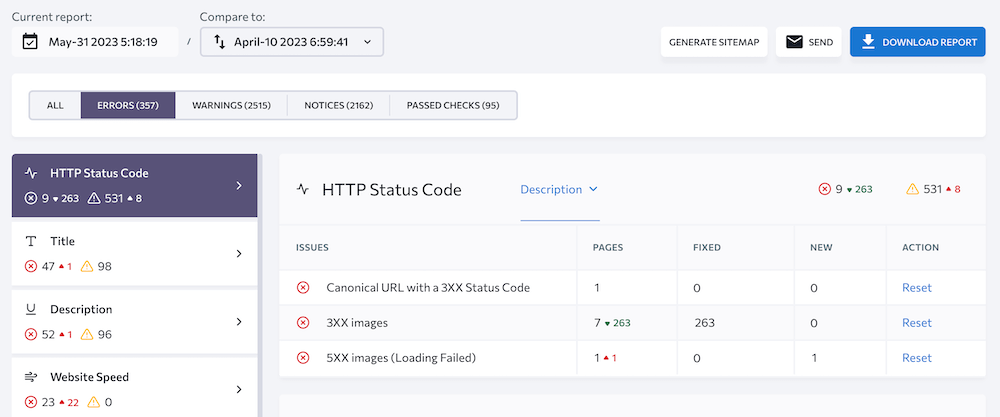Open the Compare to date dropdown
This screenshot has width=1000, height=417.
(x=292, y=42)
